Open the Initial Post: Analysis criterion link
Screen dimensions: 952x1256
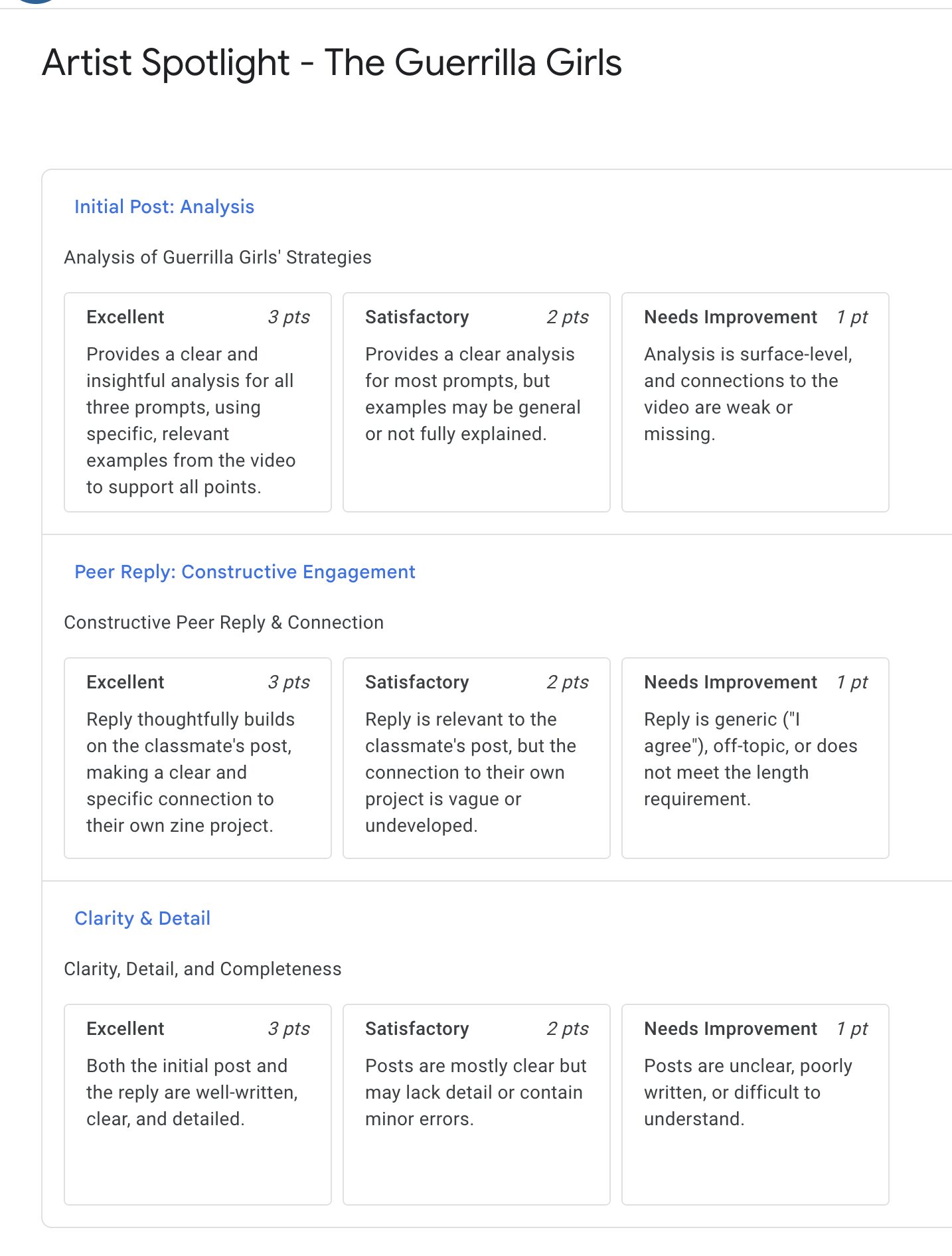[164, 206]
